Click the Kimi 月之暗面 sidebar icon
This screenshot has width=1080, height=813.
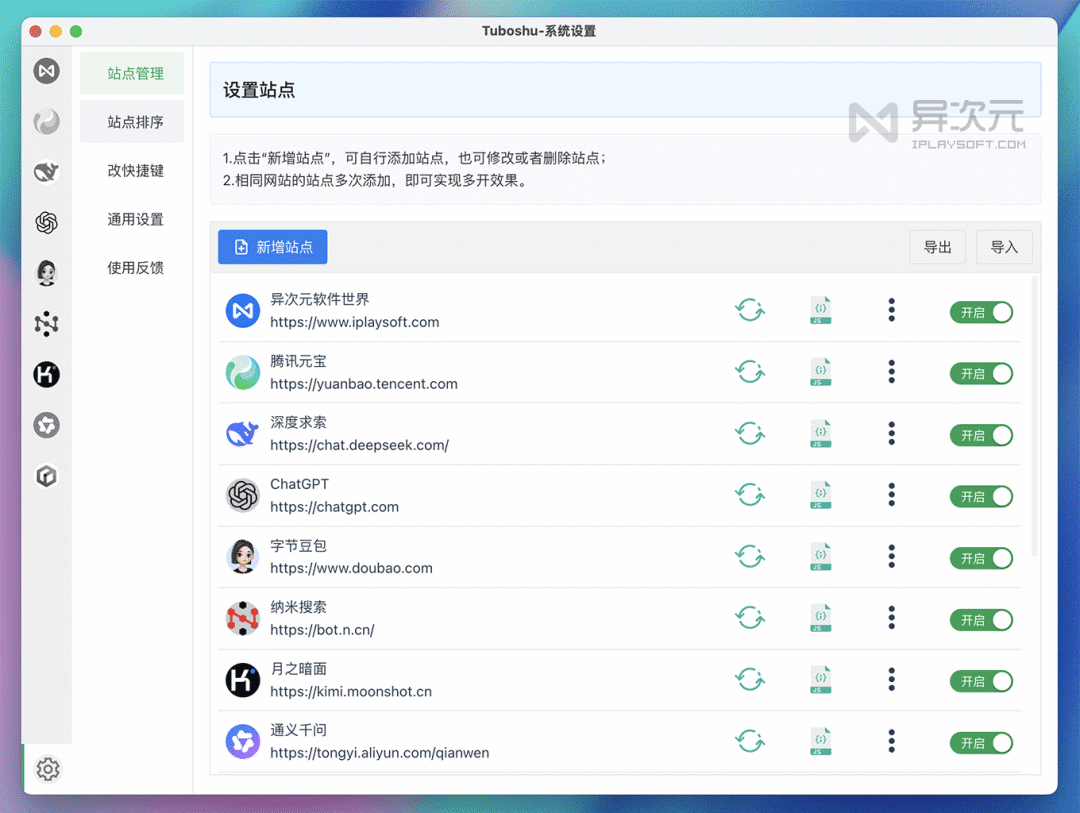[x=46, y=375]
